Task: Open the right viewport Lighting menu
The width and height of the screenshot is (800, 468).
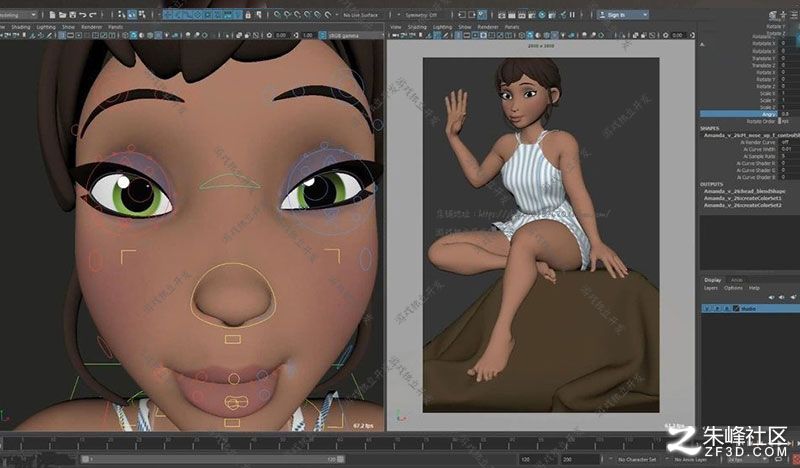Action: click(x=442, y=27)
